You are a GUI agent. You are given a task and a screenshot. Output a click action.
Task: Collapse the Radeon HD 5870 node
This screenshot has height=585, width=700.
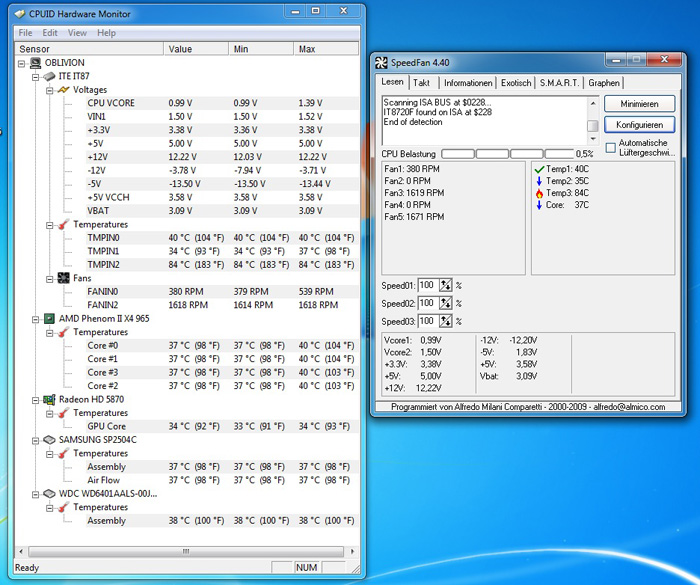pyautogui.click(x=36, y=401)
